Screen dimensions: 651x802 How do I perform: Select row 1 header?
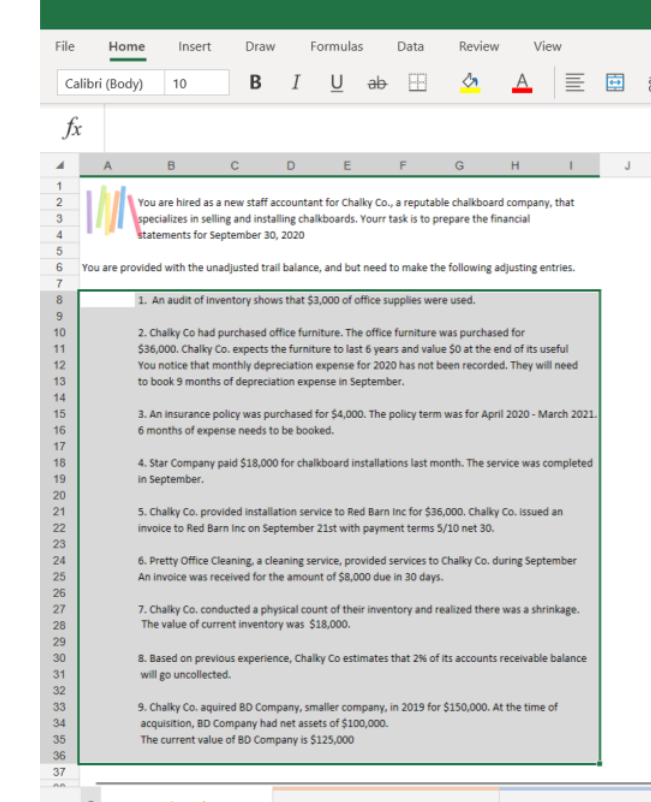tap(59, 186)
